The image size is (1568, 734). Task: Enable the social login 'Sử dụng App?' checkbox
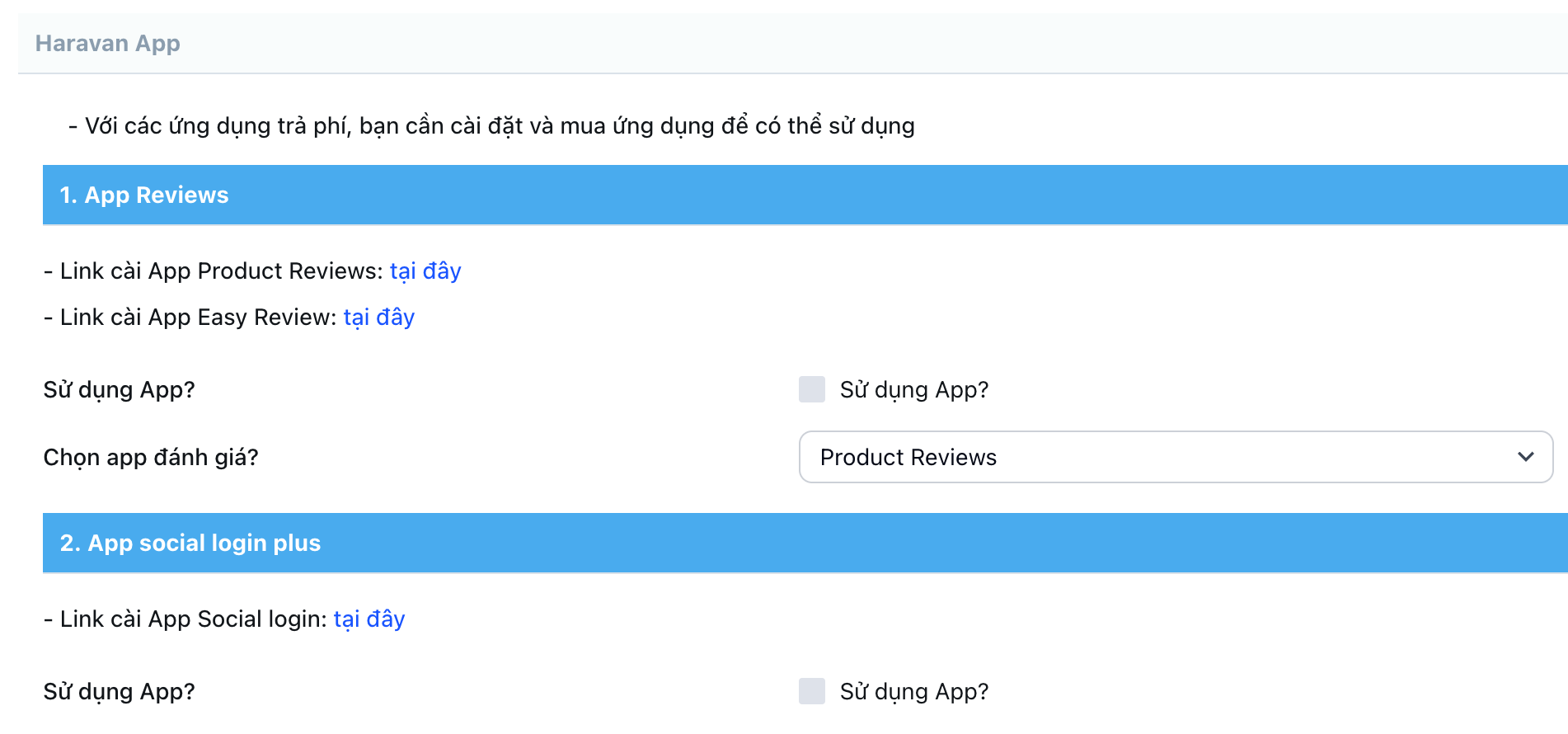pos(811,691)
